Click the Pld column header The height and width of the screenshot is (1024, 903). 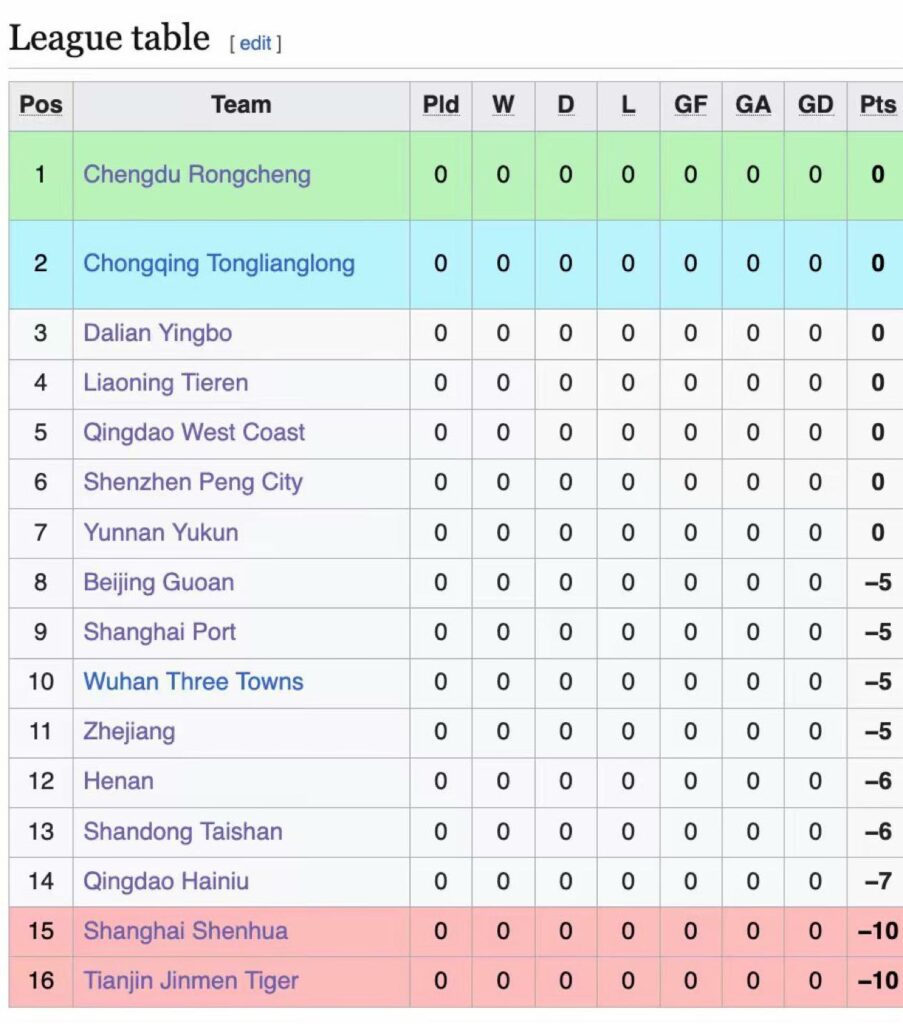coord(440,105)
